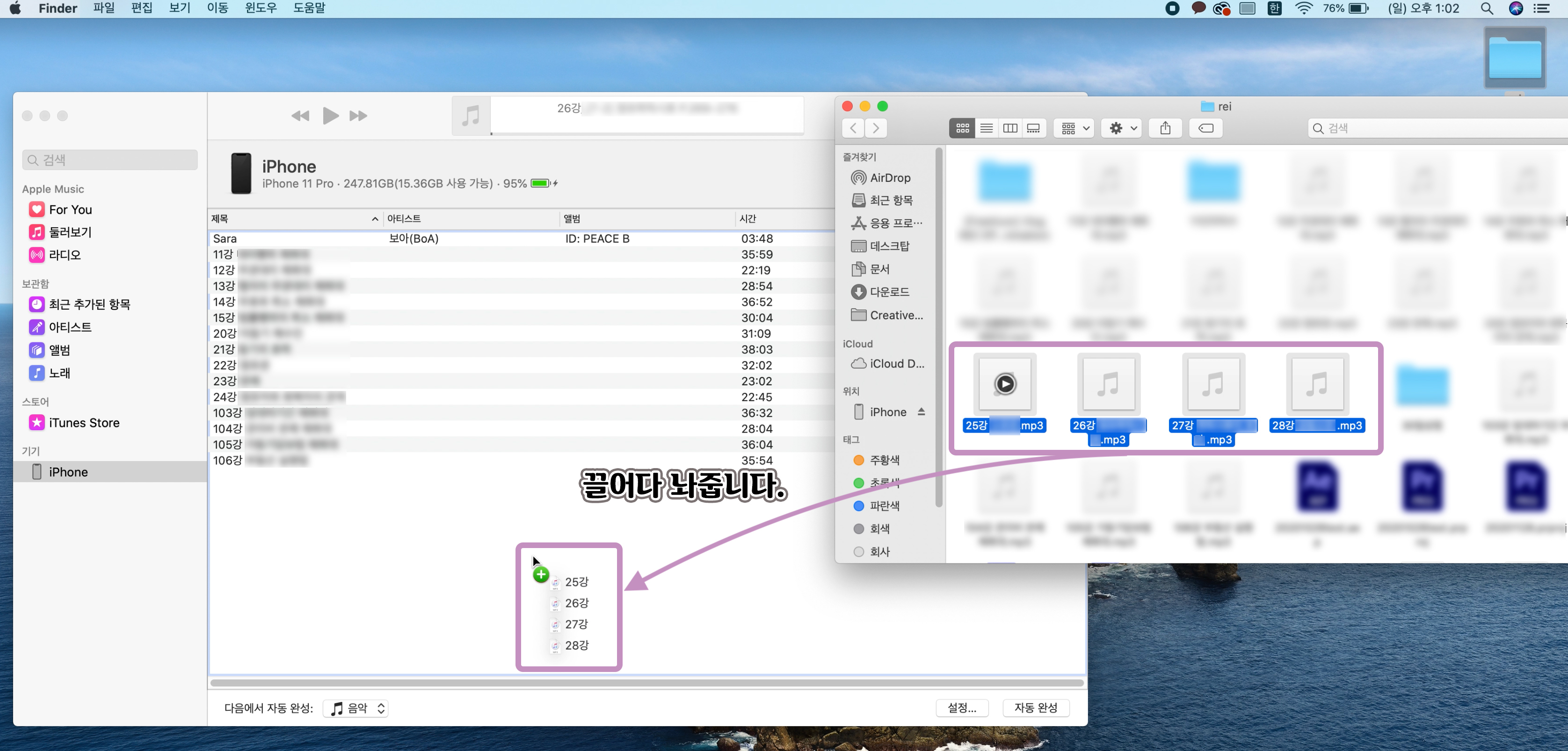Open the autofill source 음악 dropdown

pyautogui.click(x=357, y=708)
